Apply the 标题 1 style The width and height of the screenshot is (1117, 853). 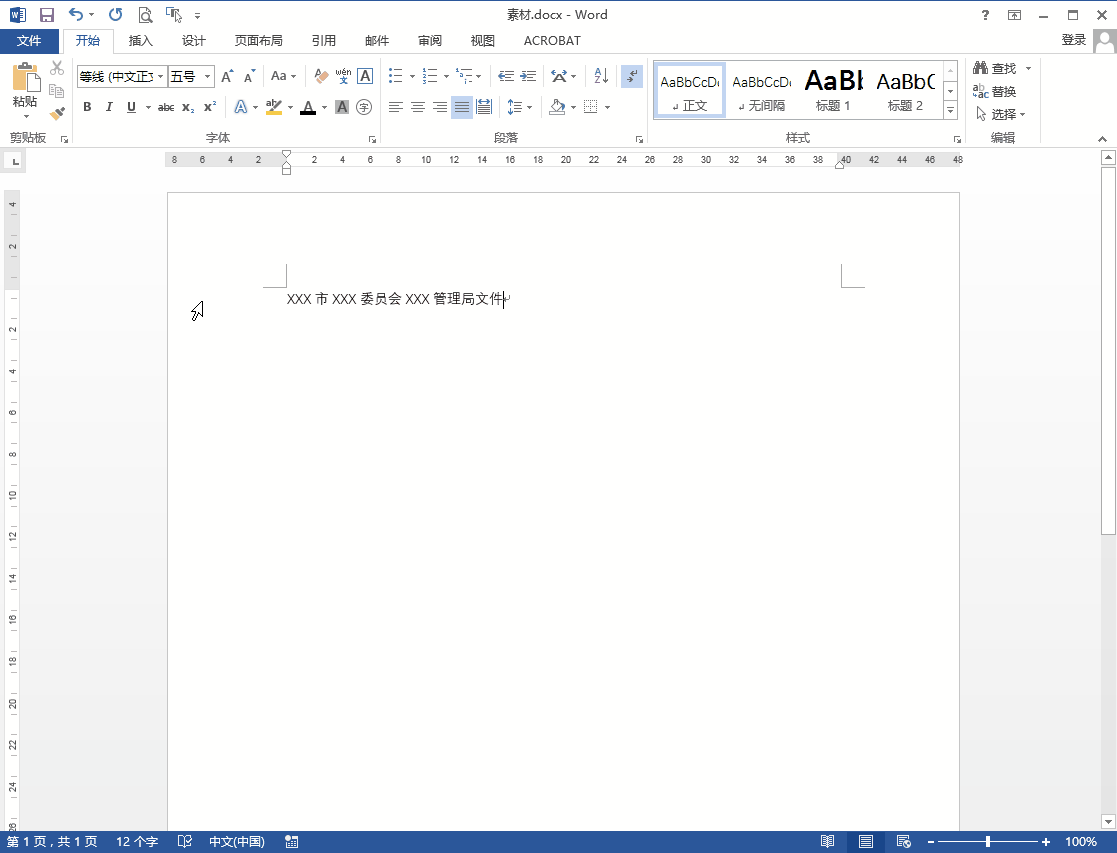coord(833,90)
